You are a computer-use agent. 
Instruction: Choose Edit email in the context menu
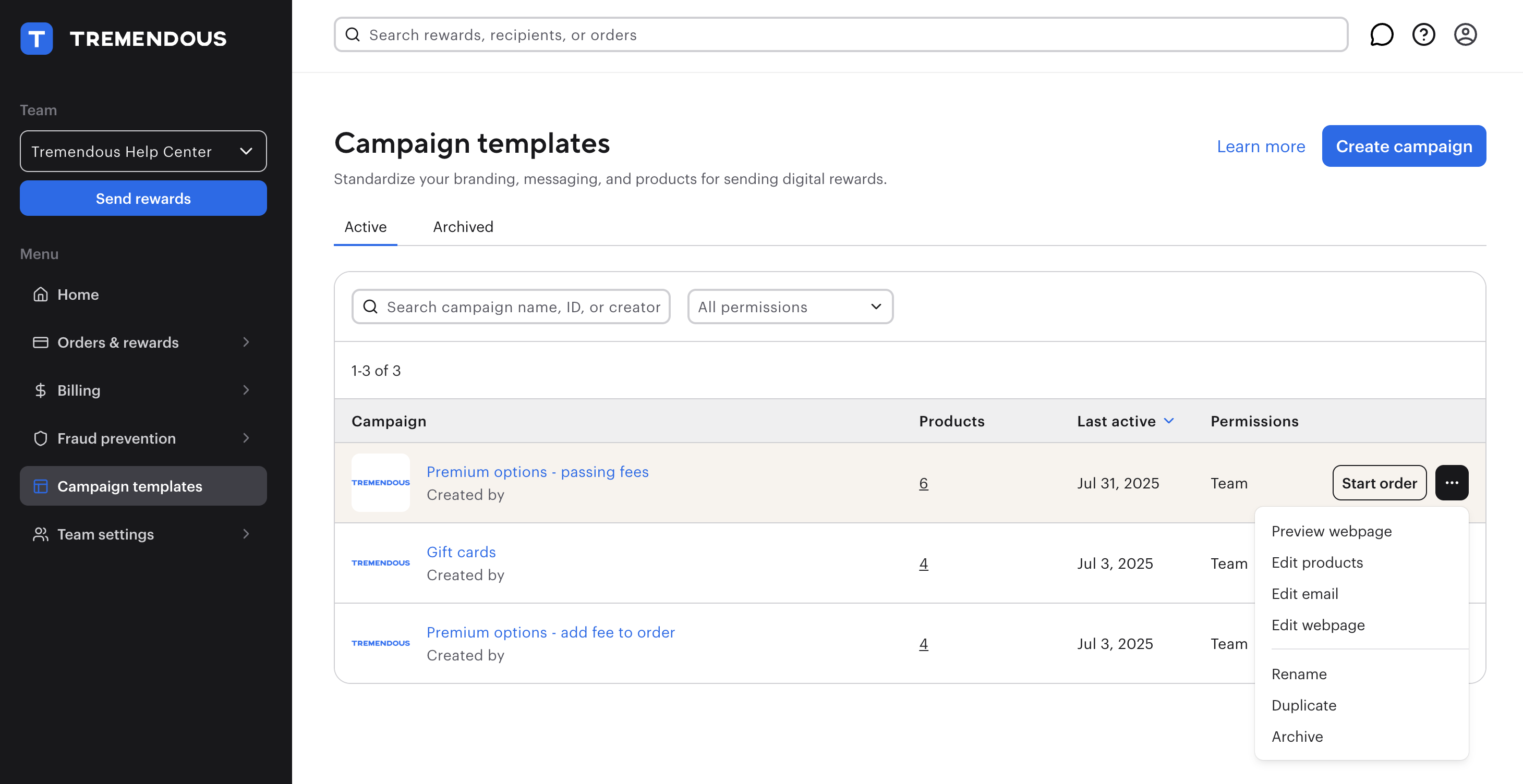[x=1304, y=594]
